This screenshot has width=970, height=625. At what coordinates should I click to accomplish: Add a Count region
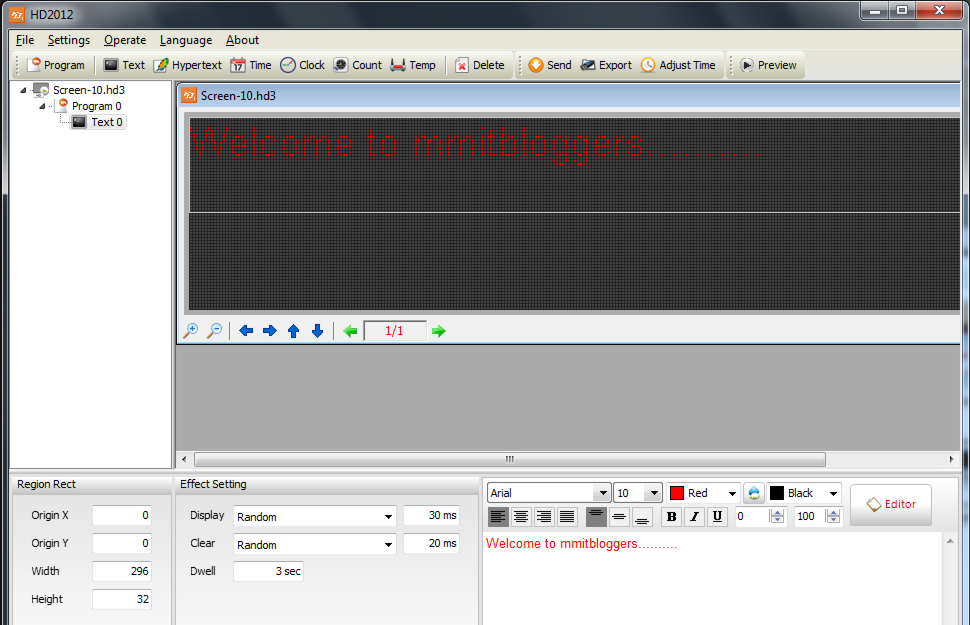[x=358, y=65]
